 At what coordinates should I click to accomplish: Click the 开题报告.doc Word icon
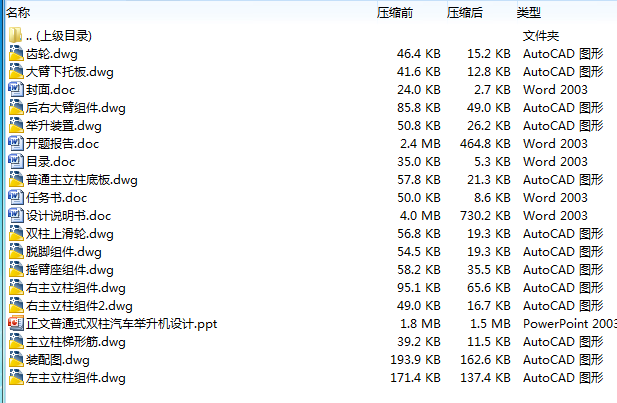16,143
